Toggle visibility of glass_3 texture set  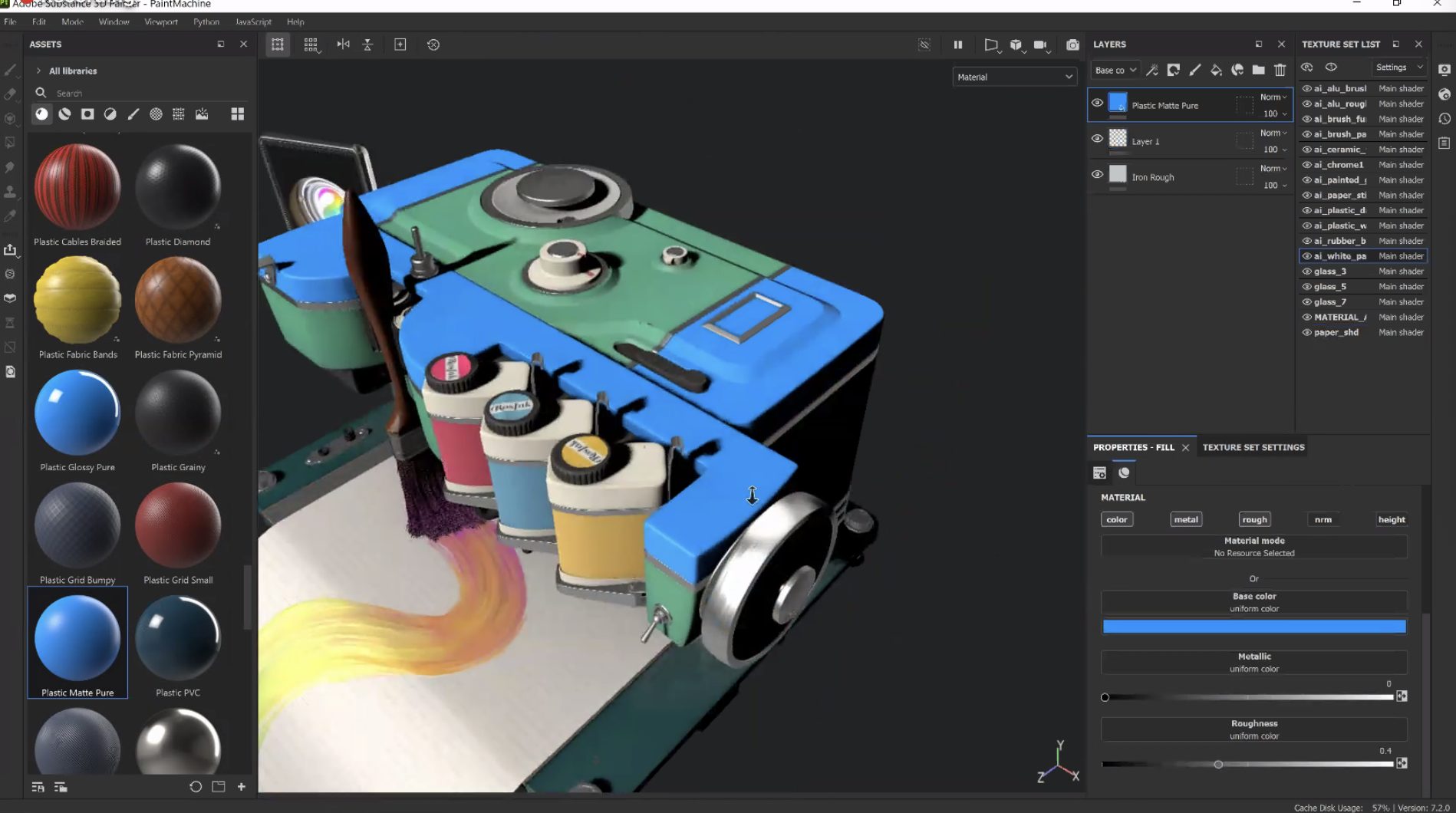click(1306, 272)
